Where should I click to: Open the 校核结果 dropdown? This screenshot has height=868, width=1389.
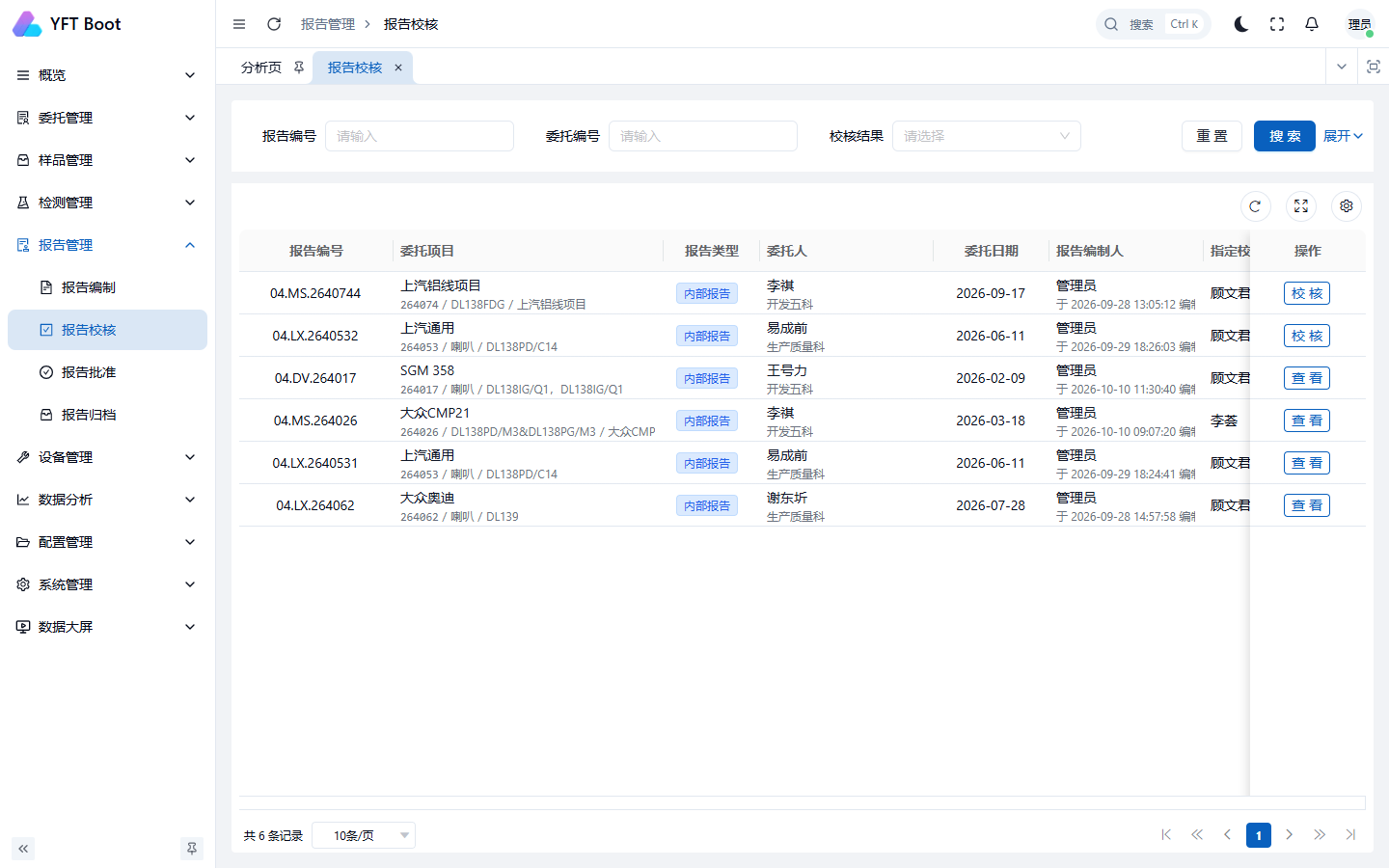[x=987, y=136]
